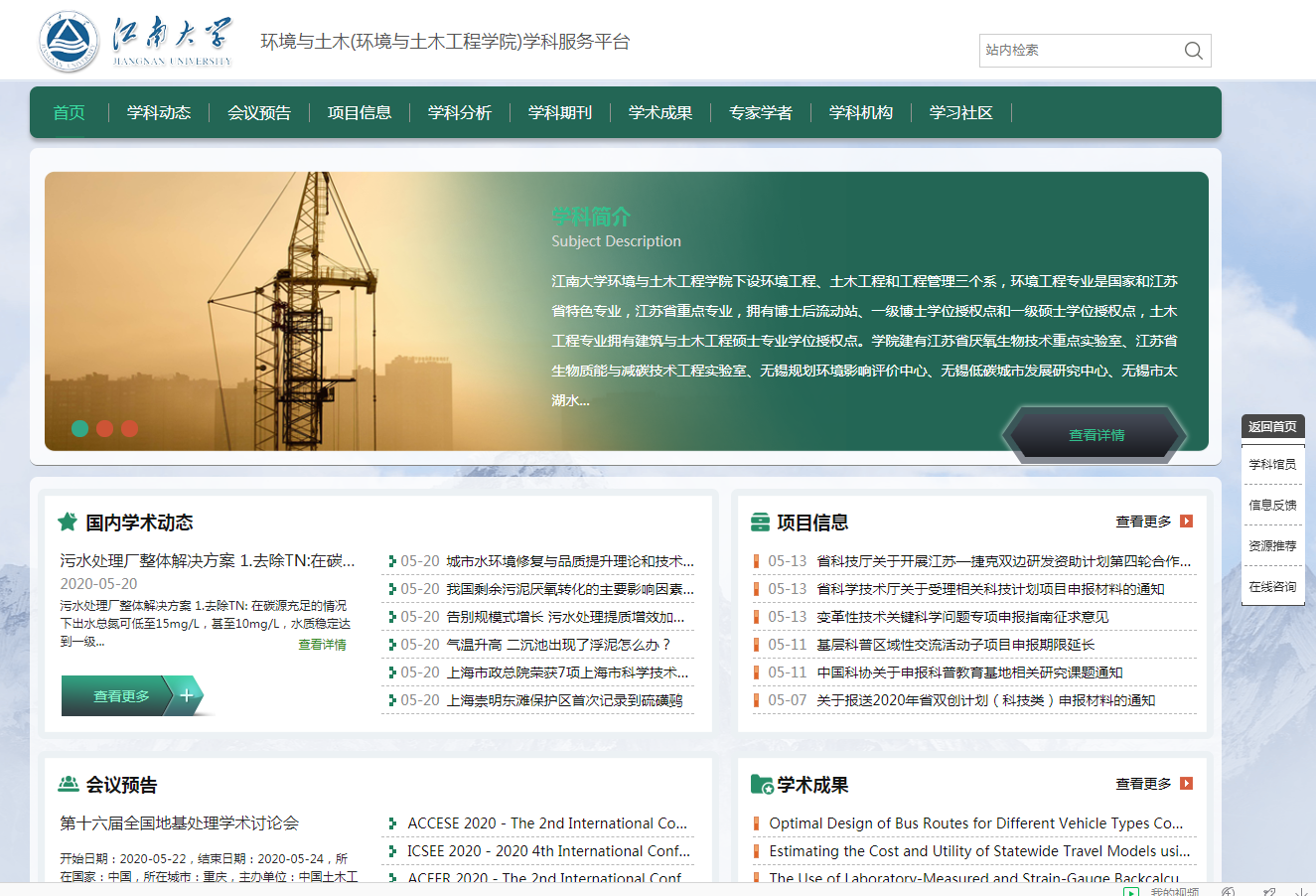Click the star icon beside 国内学术动态
The height and width of the screenshot is (896, 1316).
point(68,522)
